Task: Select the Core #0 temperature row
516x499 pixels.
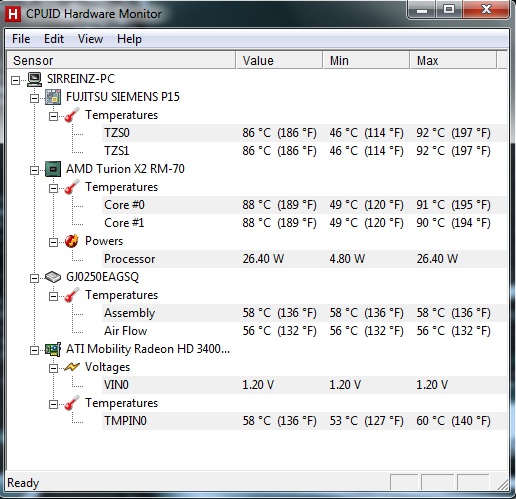Action: [304, 205]
